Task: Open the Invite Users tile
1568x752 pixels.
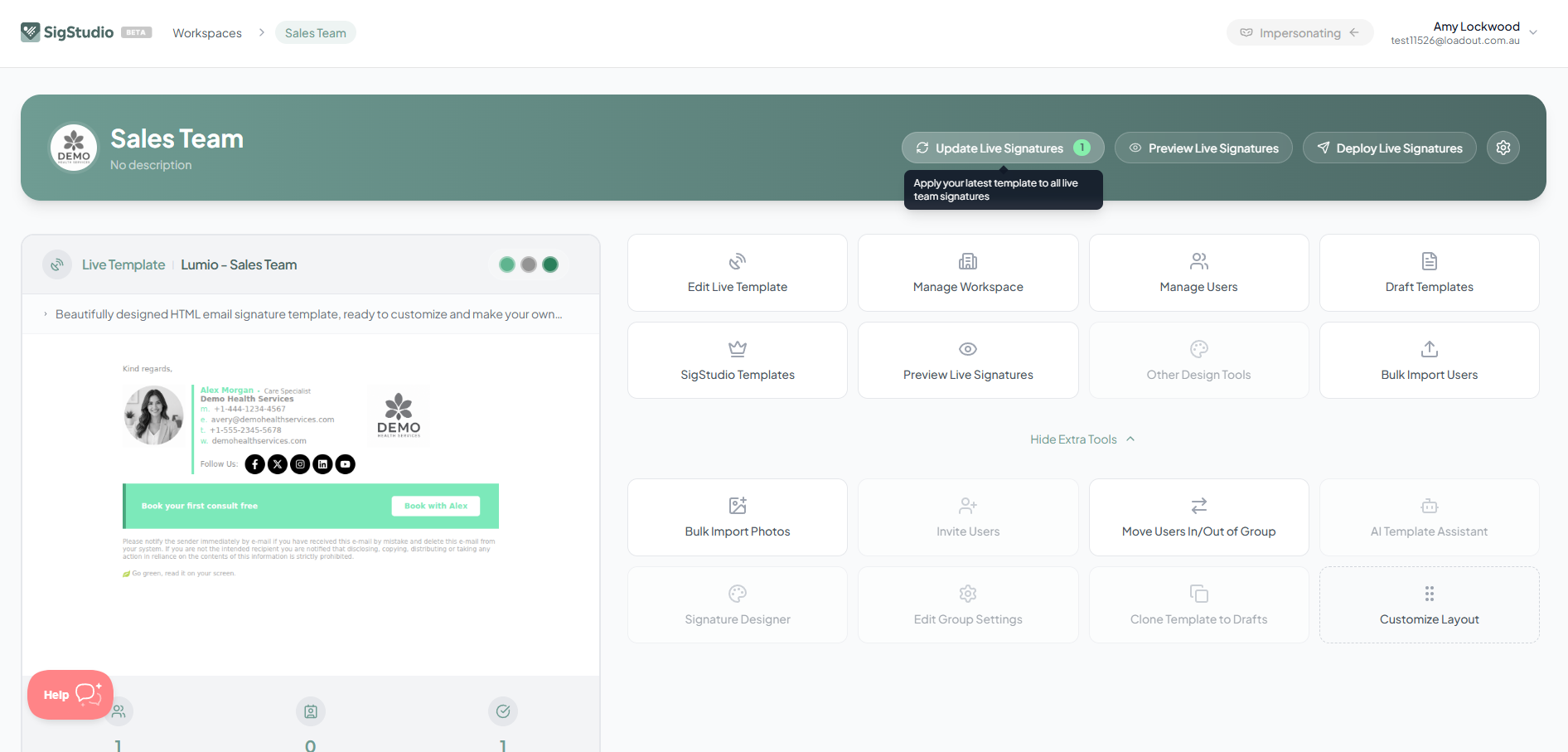Action: pos(968,517)
